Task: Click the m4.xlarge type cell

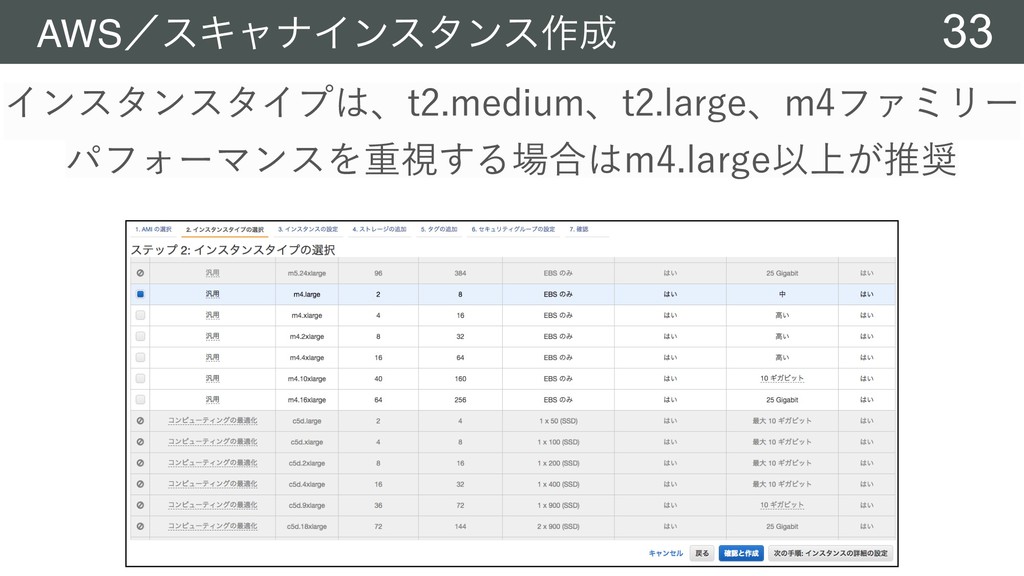Action: point(307,315)
